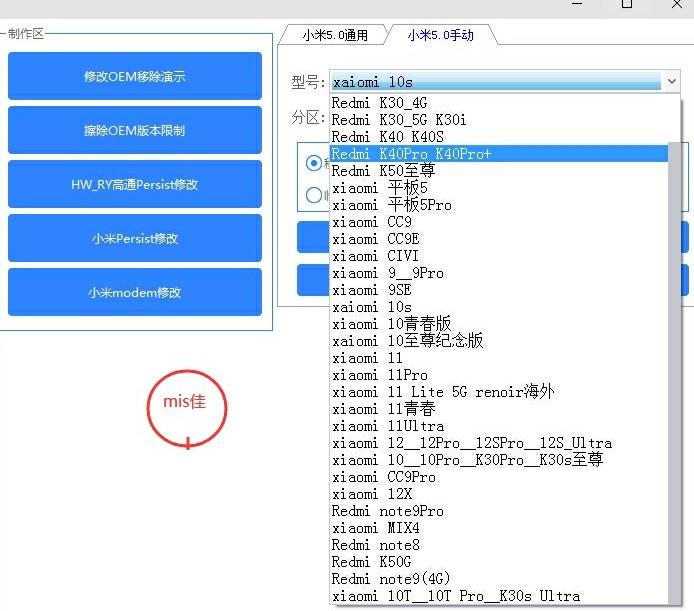
Task: Click the red mis佳 circle logo
Action: (187, 406)
